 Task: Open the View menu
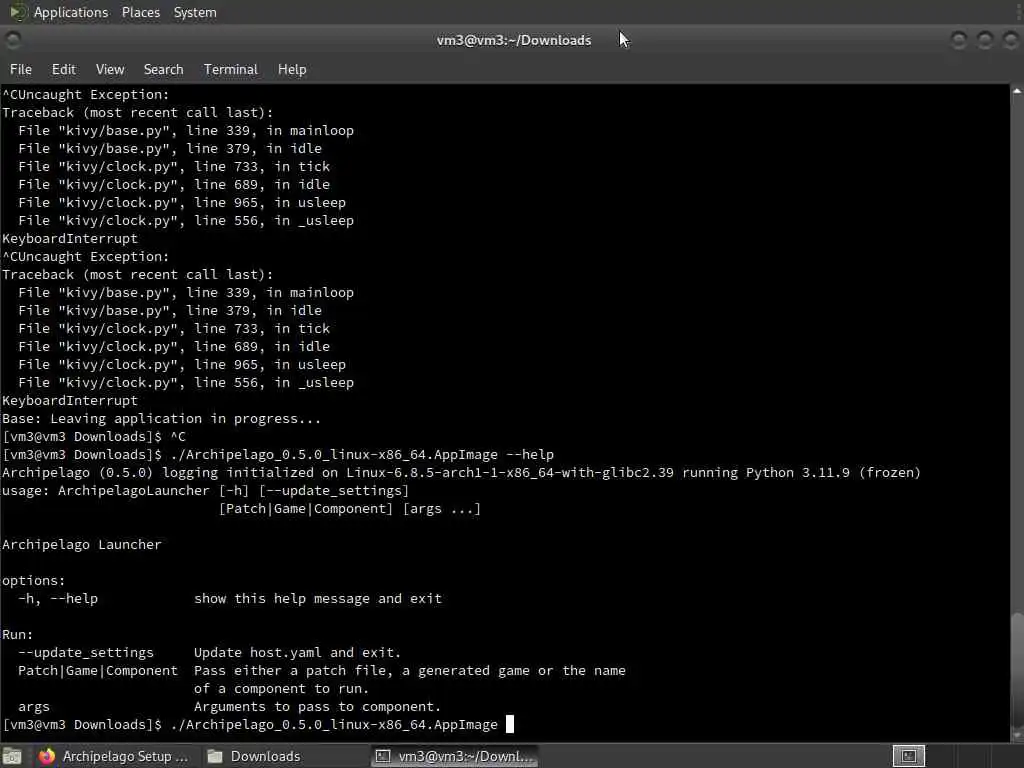[x=110, y=69]
